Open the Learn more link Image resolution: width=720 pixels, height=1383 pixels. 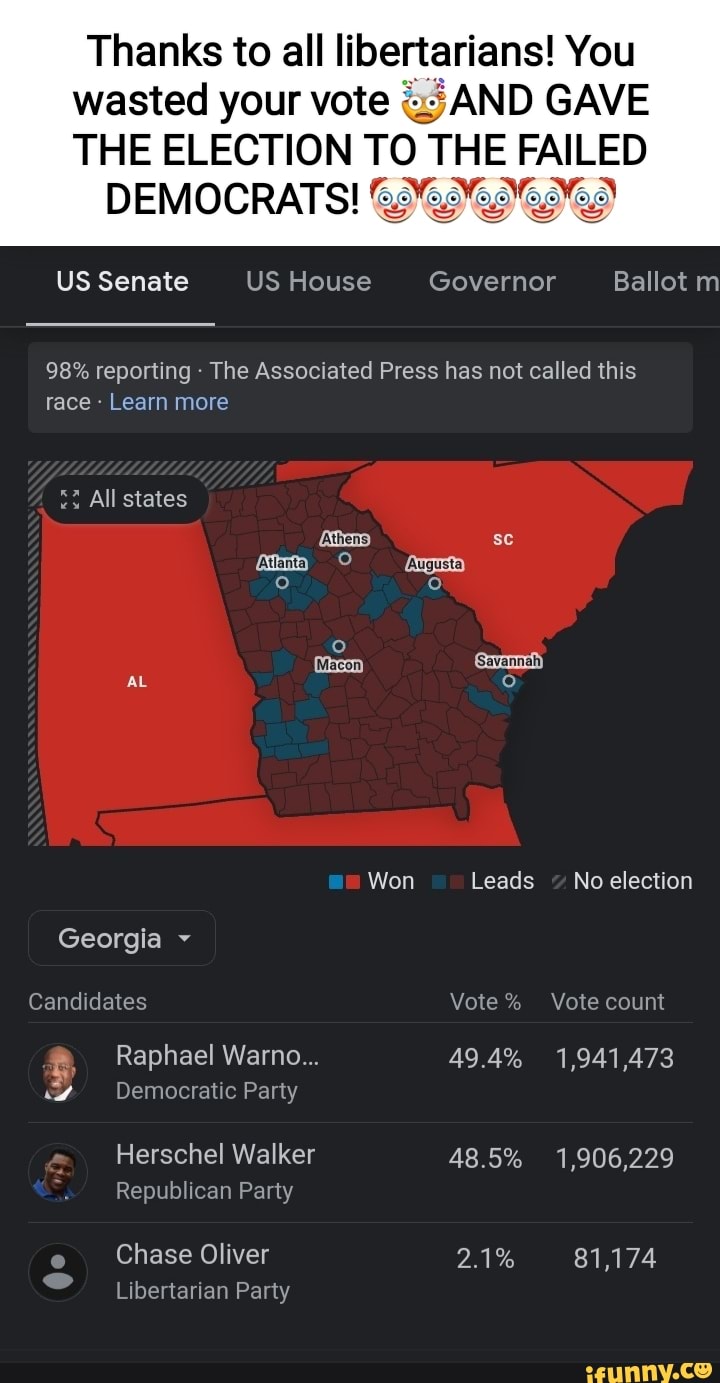(169, 402)
